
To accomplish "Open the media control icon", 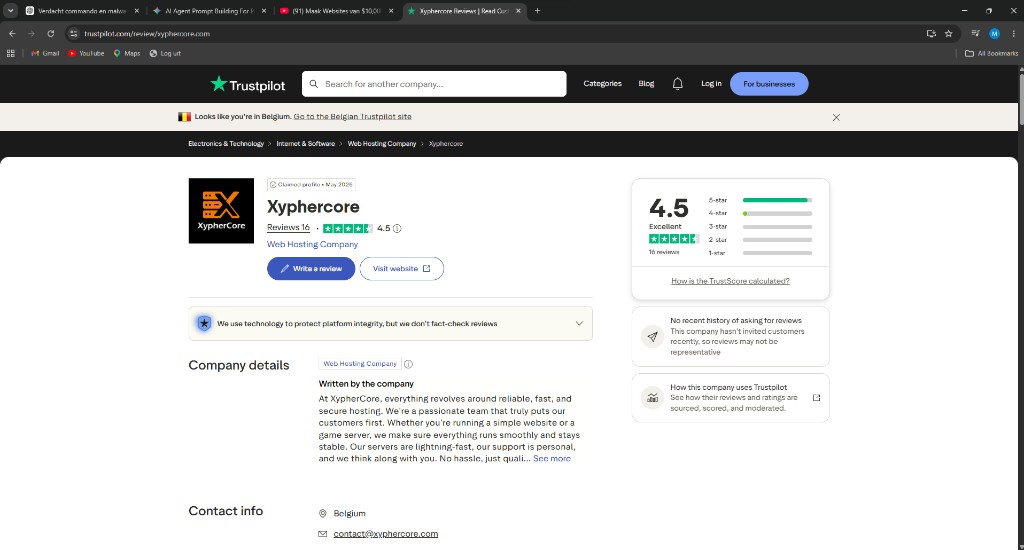I will [975, 33].
